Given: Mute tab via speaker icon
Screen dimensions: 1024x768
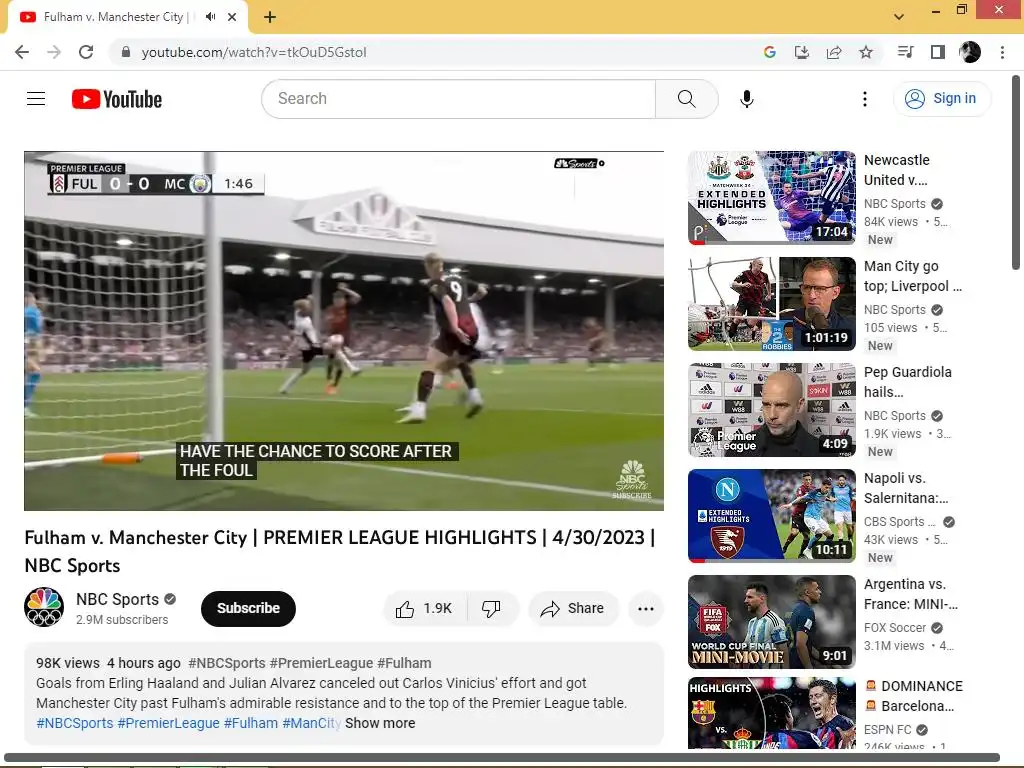Looking at the screenshot, I should click(x=210, y=17).
